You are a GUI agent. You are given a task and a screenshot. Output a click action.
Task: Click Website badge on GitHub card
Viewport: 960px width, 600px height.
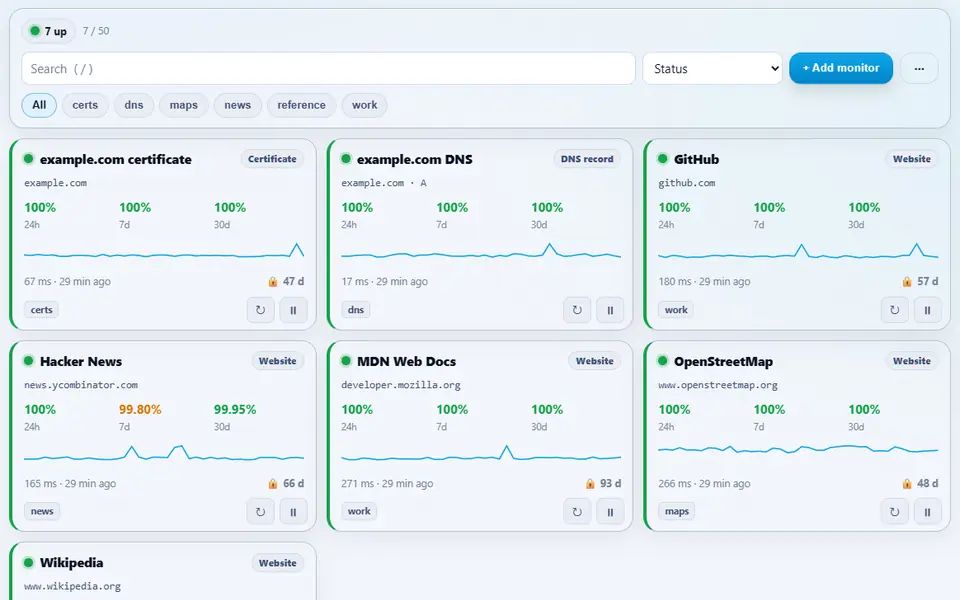click(911, 159)
